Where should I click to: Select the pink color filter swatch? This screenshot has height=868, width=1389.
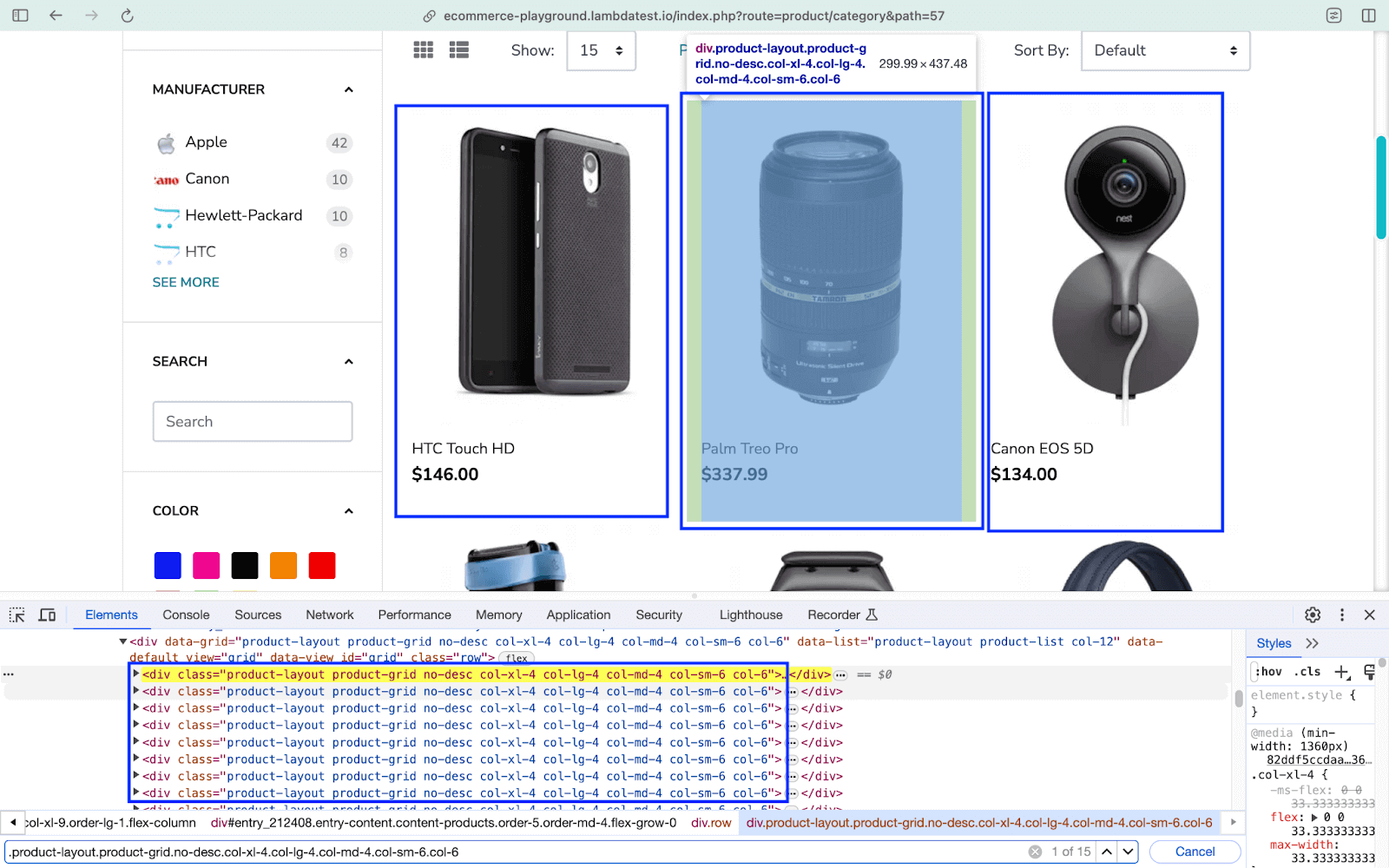point(206,565)
